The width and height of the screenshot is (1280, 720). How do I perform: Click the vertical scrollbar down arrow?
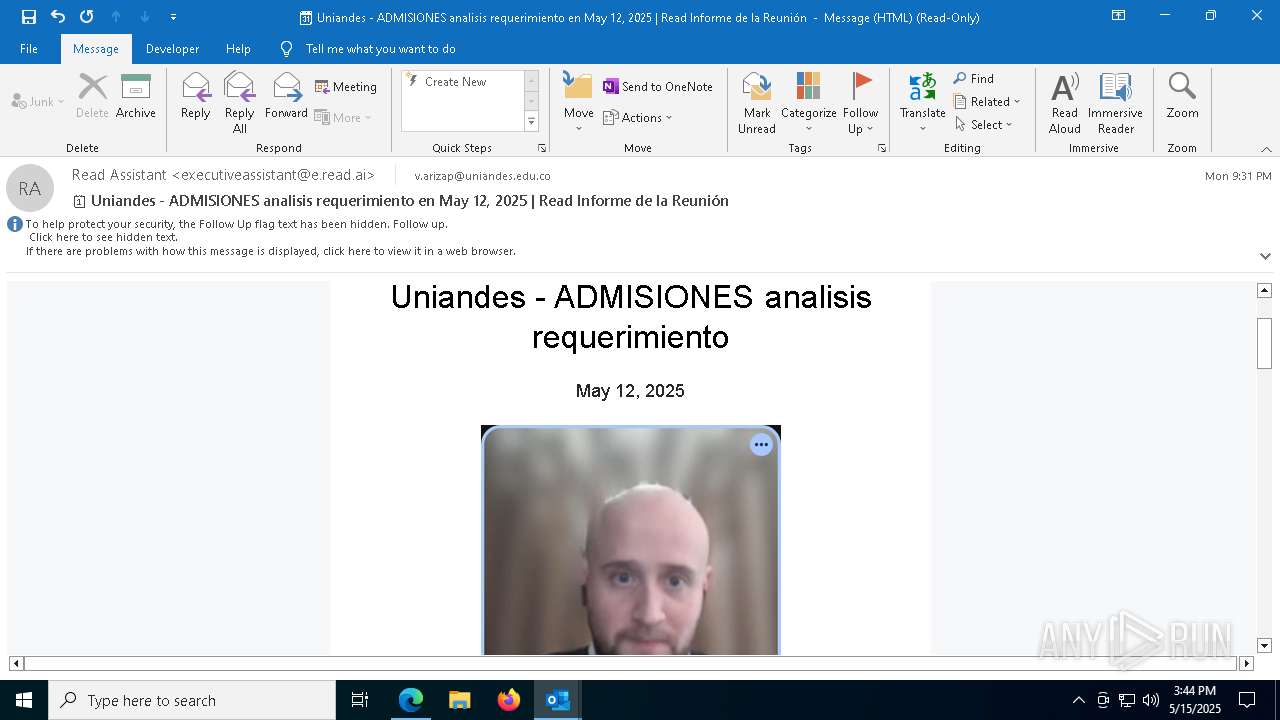pyautogui.click(x=1264, y=646)
